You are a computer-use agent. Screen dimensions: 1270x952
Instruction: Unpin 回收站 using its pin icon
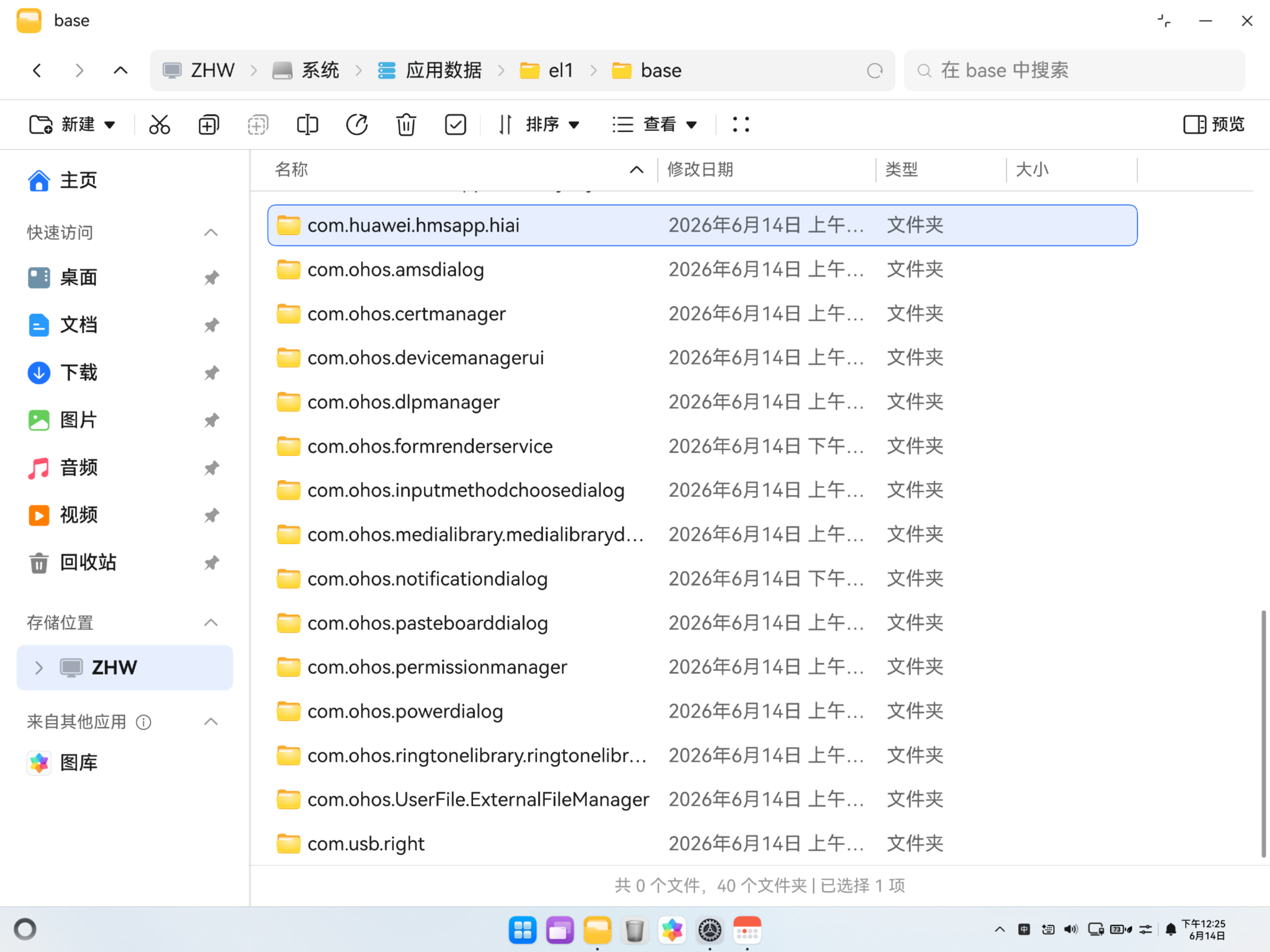[211, 563]
